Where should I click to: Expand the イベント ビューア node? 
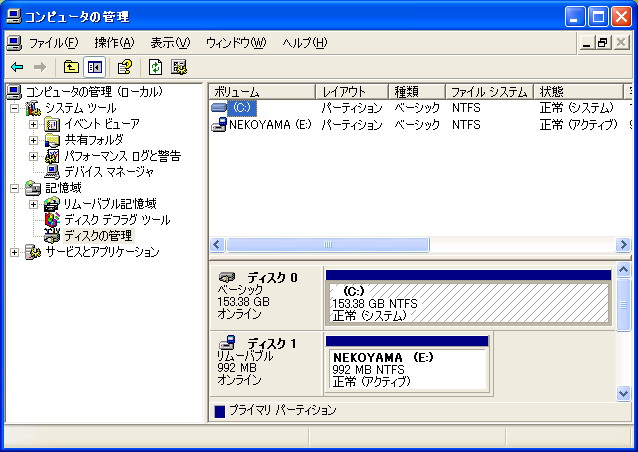click(33, 124)
